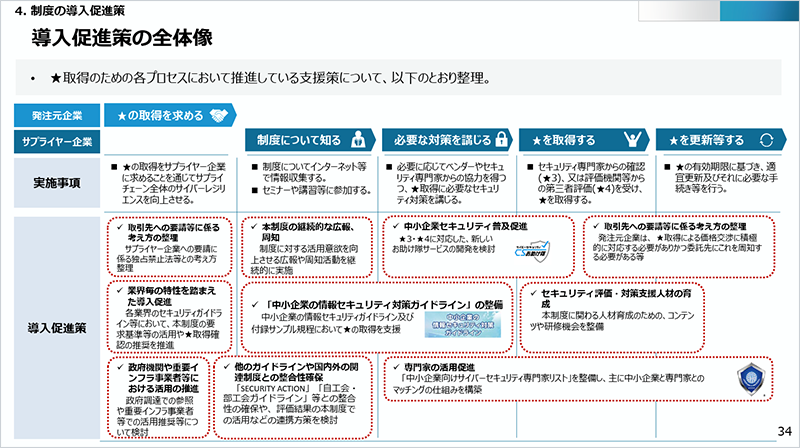This screenshot has height=448, width=800.
Task: Click the text 「中小企業向けサイバーセキュリティ専門家リスト」を整備
Action: (x=548, y=384)
